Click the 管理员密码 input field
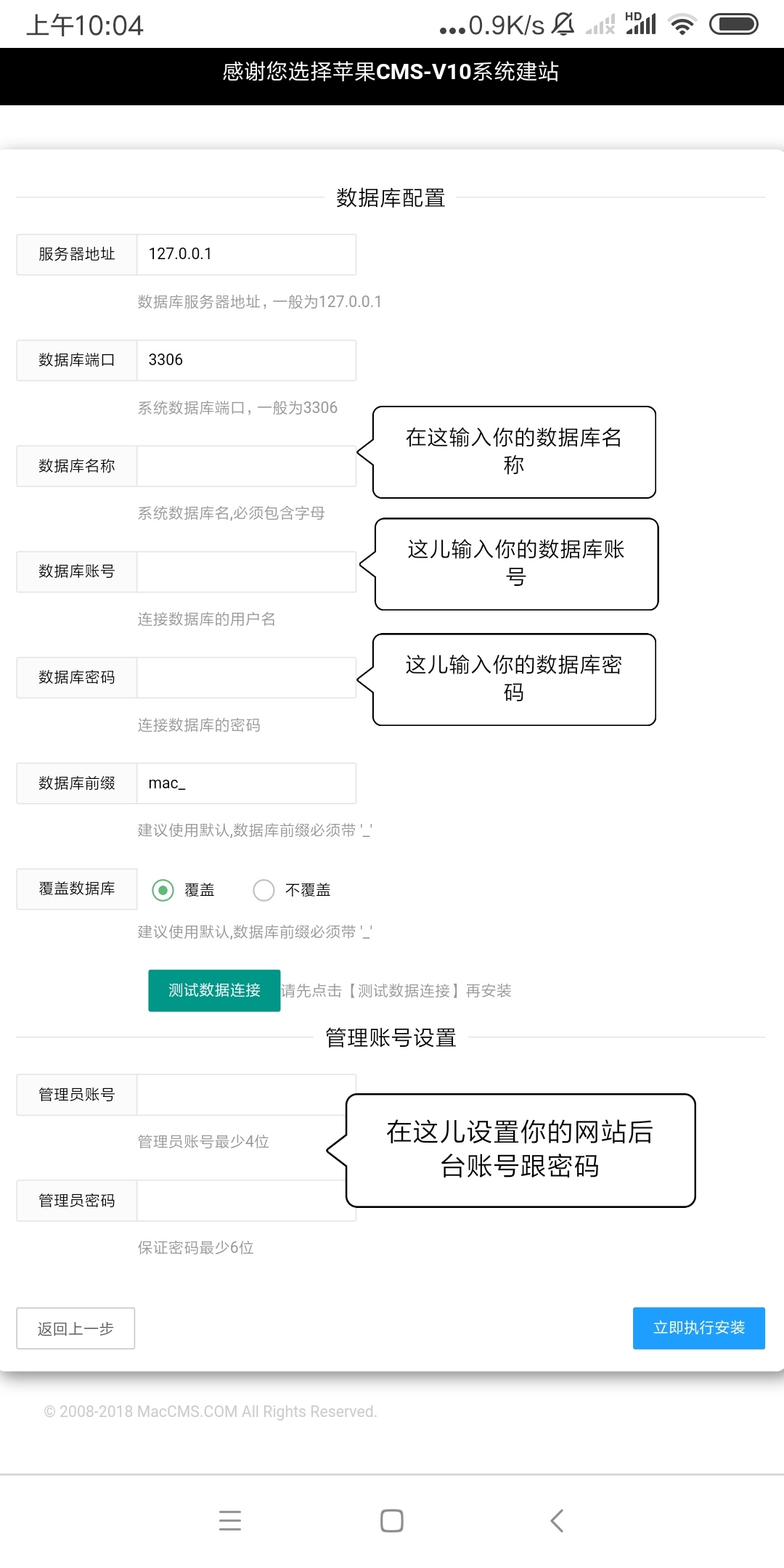The image size is (784, 1568). [x=245, y=1200]
